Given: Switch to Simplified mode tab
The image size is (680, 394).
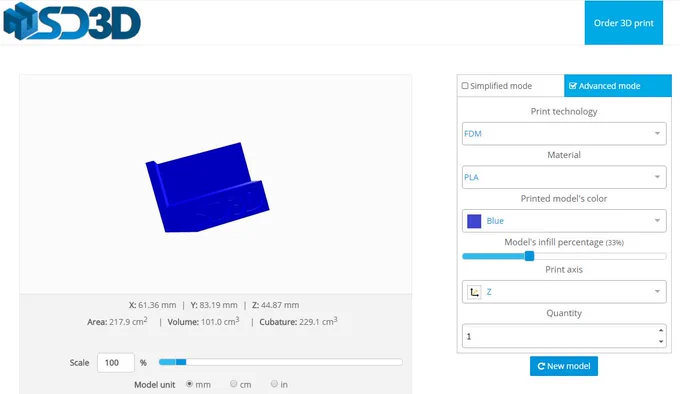Looking at the screenshot, I should click(510, 86).
